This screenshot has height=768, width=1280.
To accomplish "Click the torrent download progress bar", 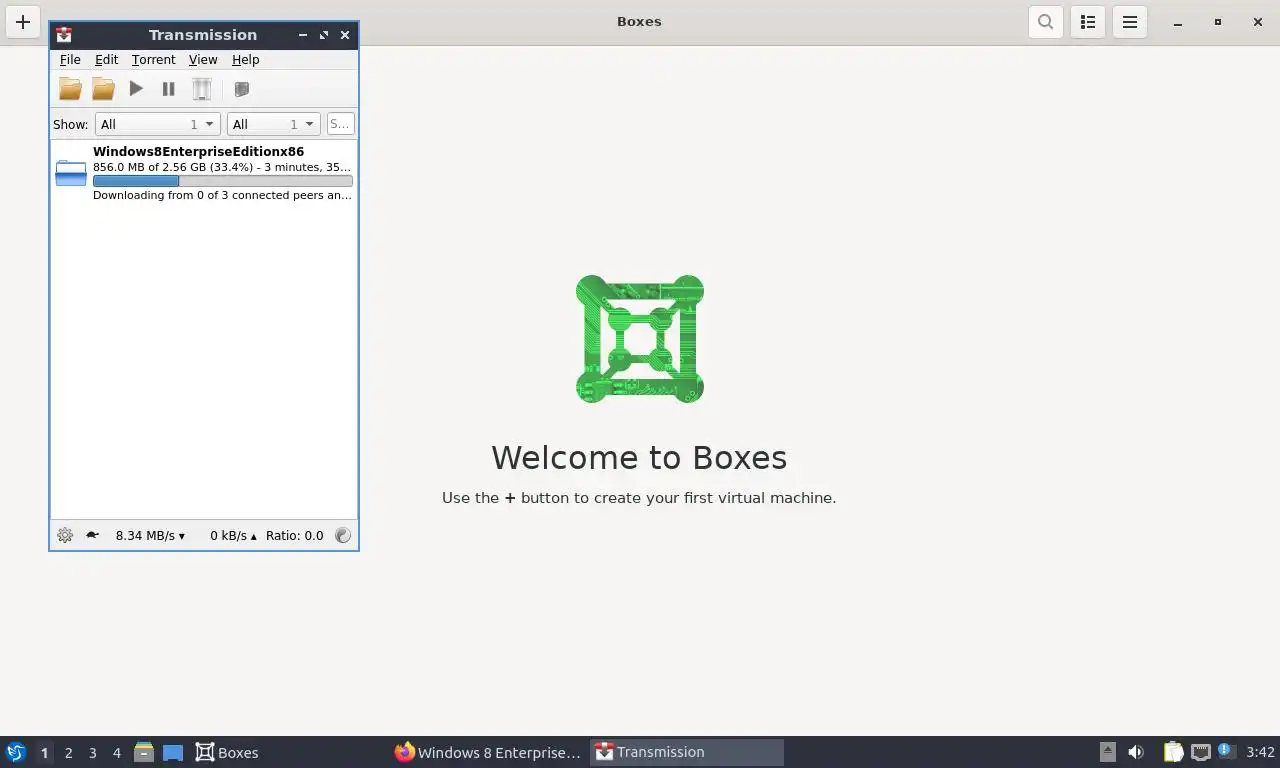I will point(222,181).
